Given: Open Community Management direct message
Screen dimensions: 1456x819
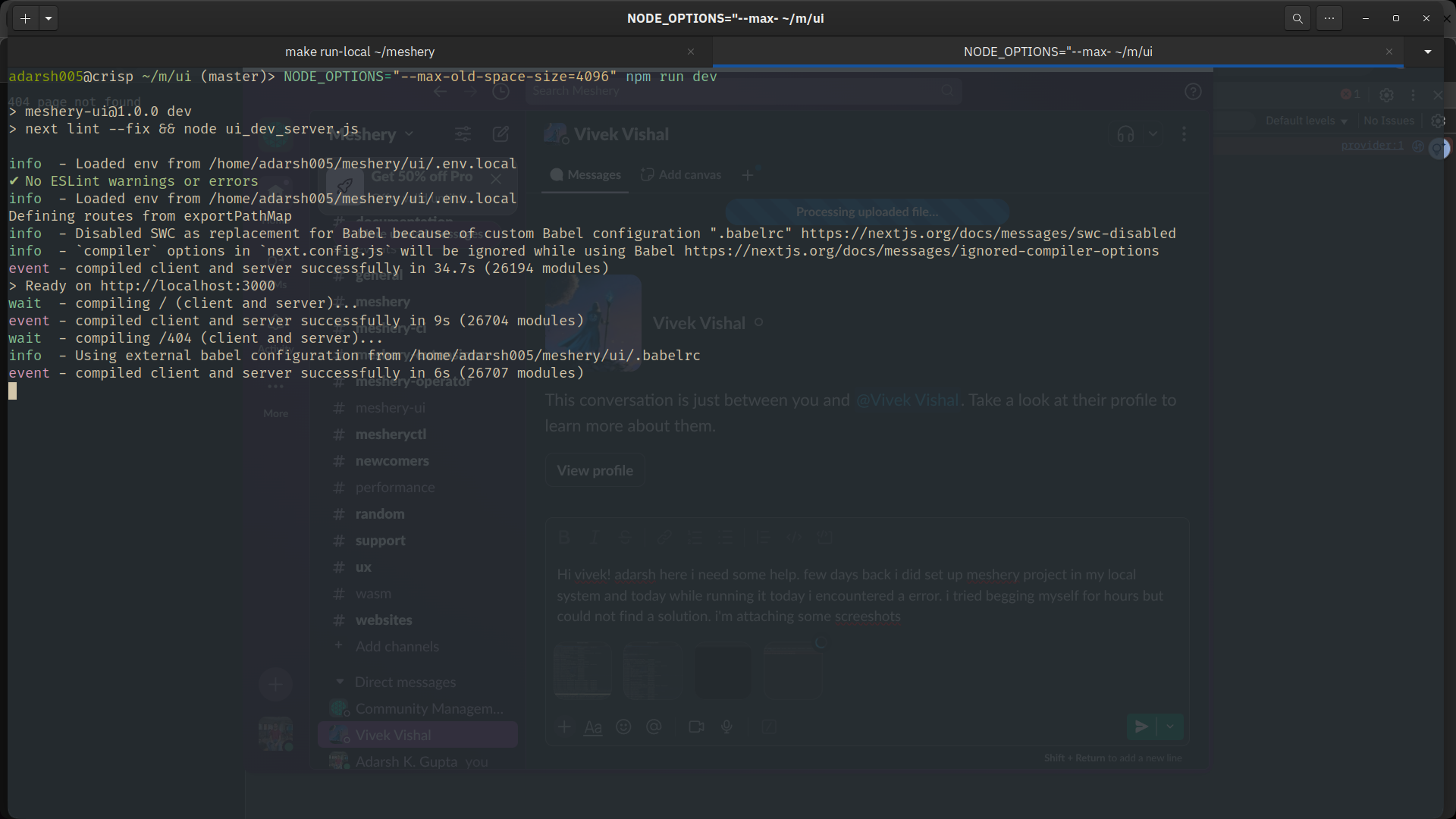Looking at the screenshot, I should coord(417,709).
